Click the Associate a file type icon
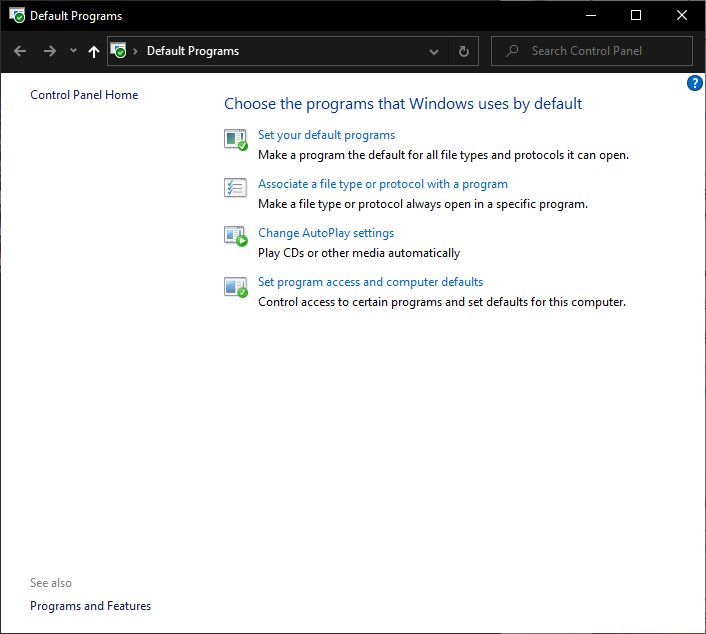 tap(235, 187)
